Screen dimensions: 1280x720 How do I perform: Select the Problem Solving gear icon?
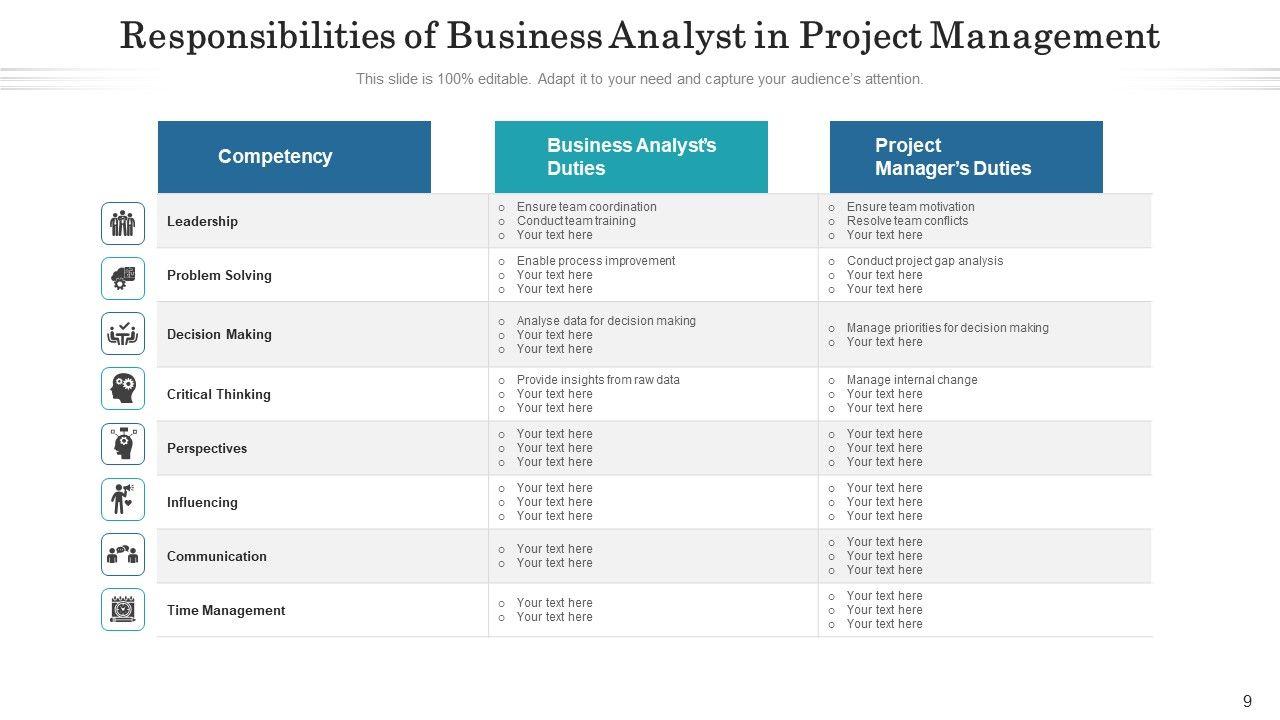[x=123, y=278]
